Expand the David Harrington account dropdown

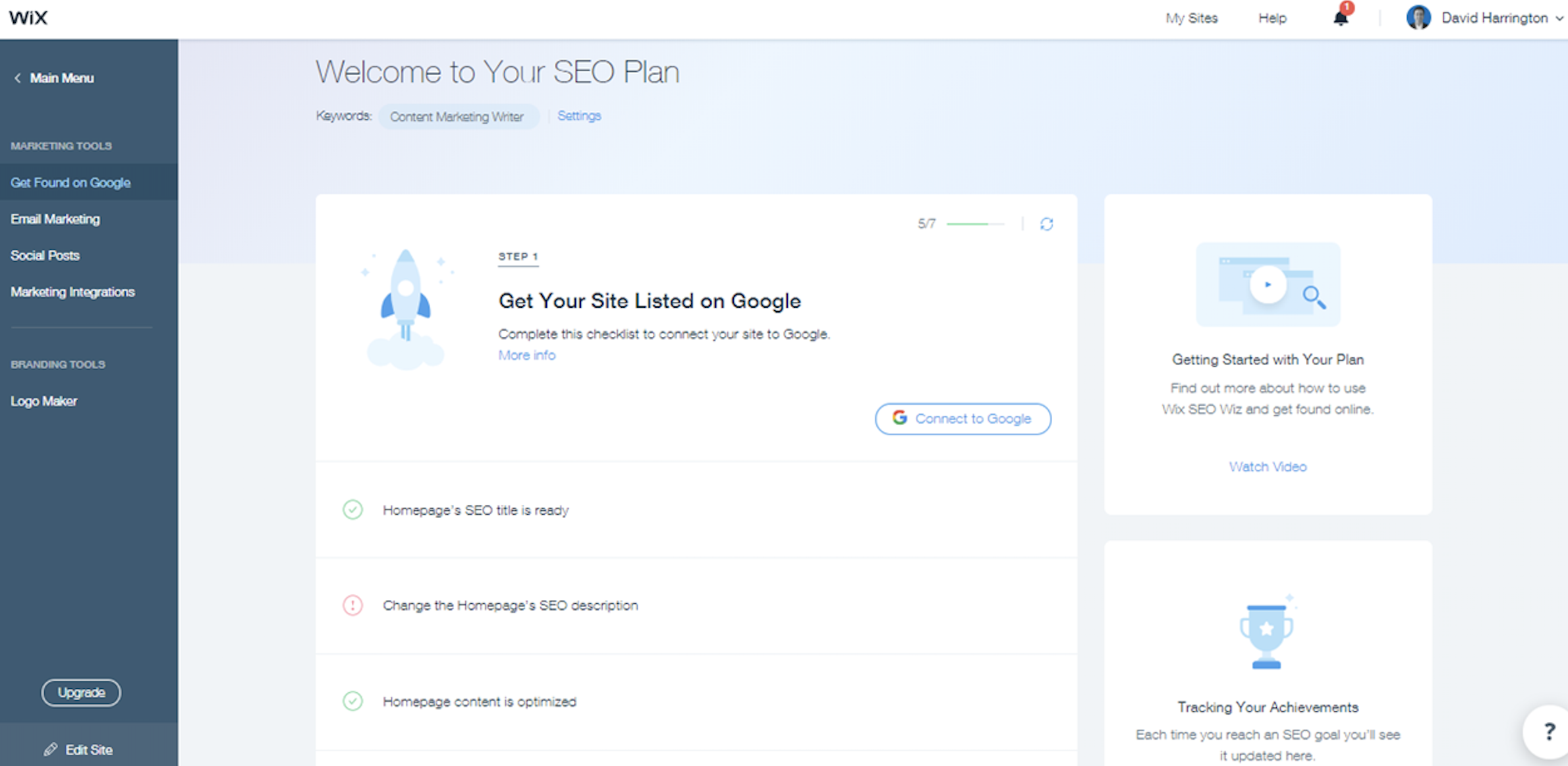click(x=1559, y=18)
